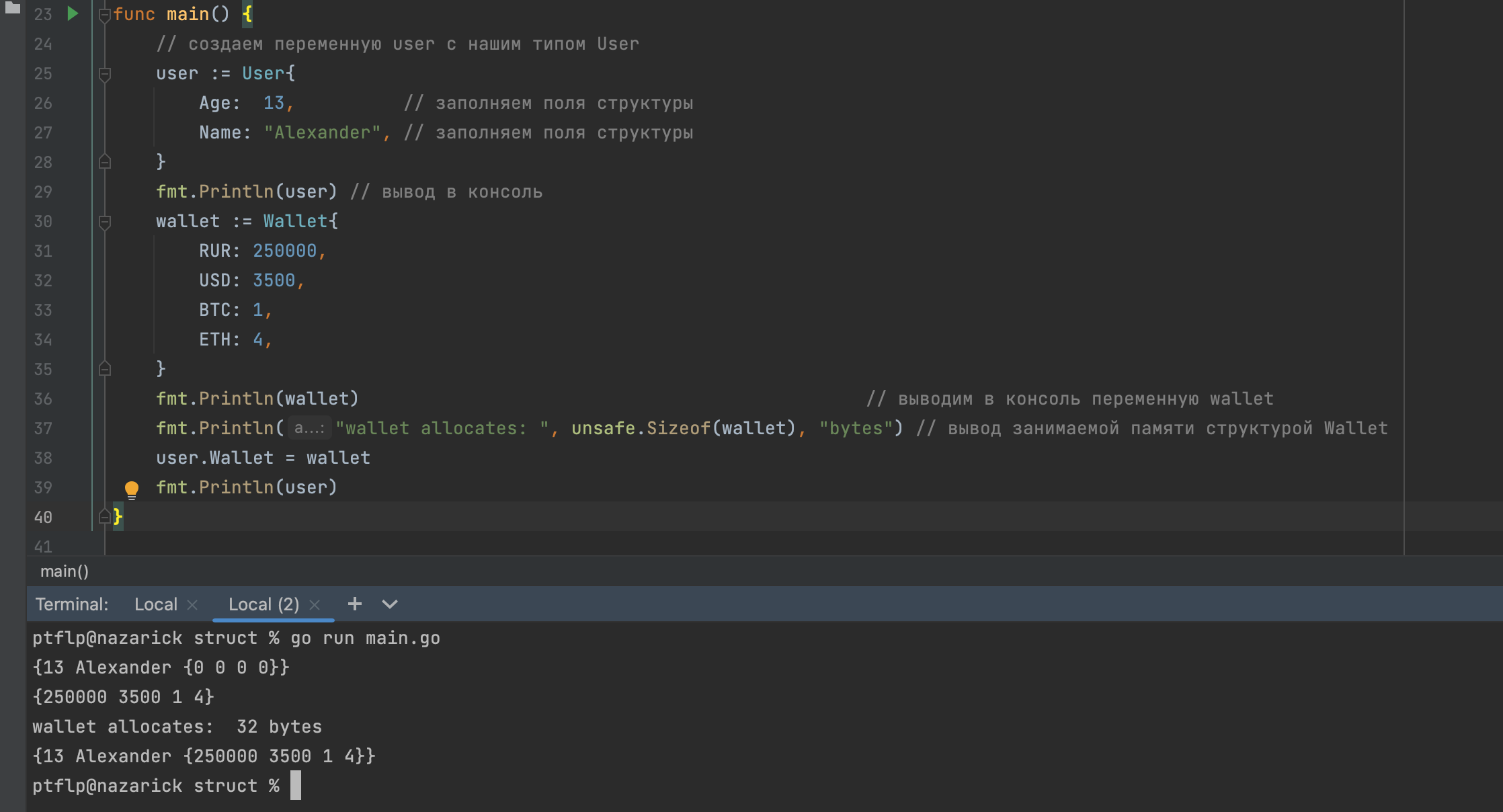
Task: Click the terminal prompt cursor
Action: pos(296,785)
